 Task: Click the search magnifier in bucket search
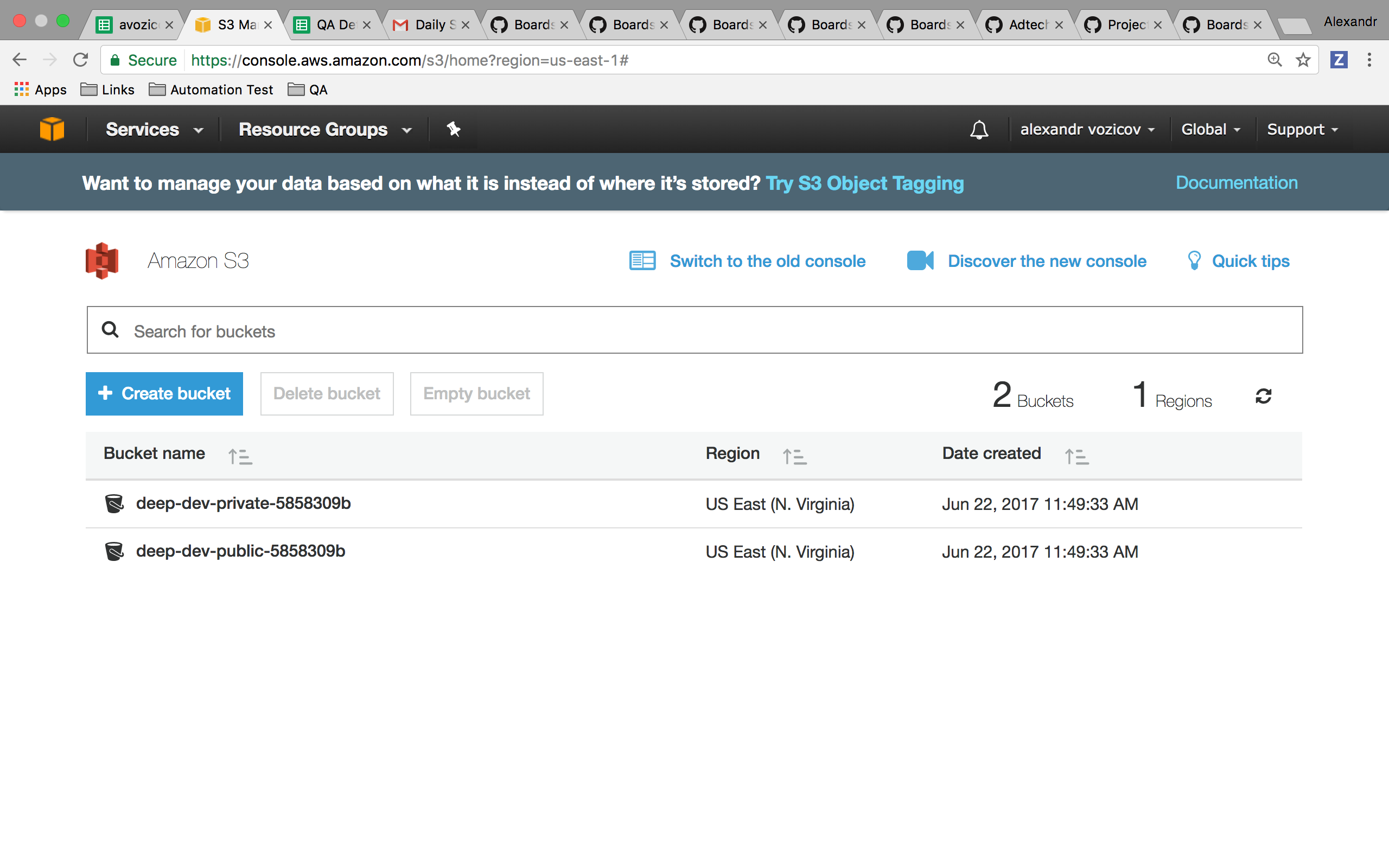[110, 330]
